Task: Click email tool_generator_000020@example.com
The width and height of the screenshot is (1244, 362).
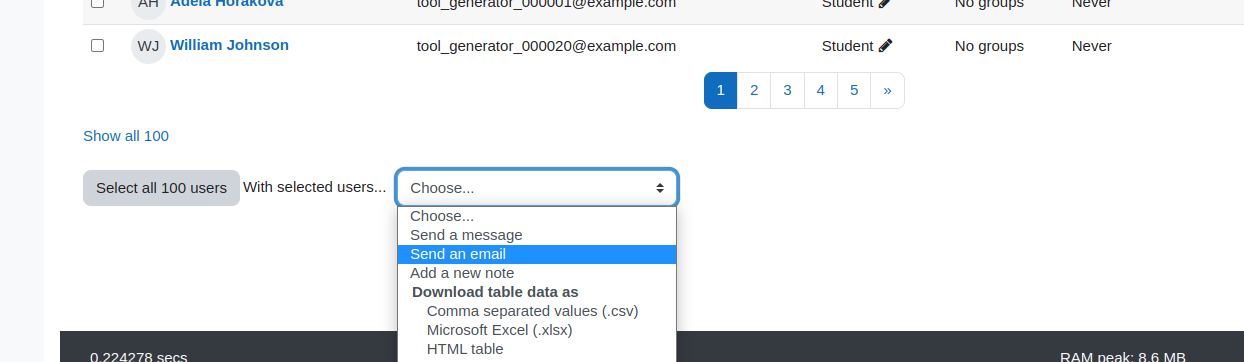Action: click(x=546, y=46)
